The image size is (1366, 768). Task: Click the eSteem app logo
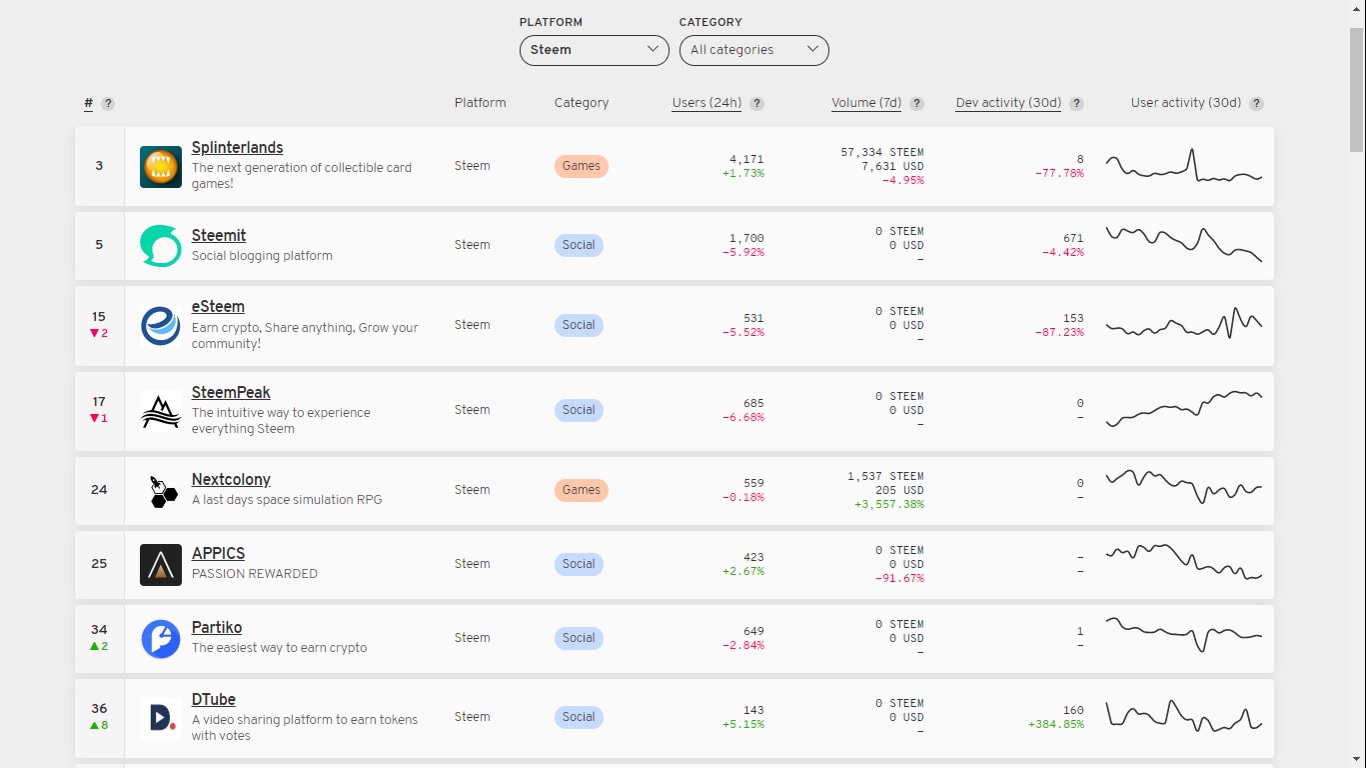(160, 326)
